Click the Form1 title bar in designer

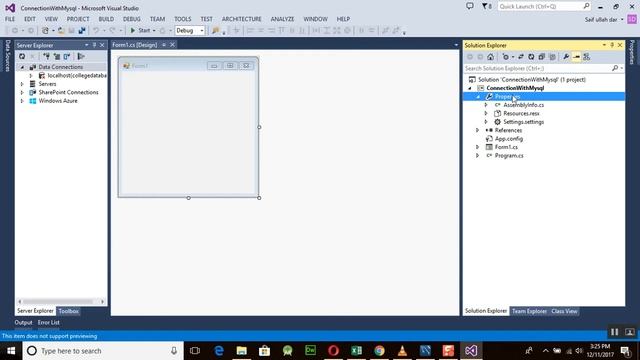[x=188, y=65]
